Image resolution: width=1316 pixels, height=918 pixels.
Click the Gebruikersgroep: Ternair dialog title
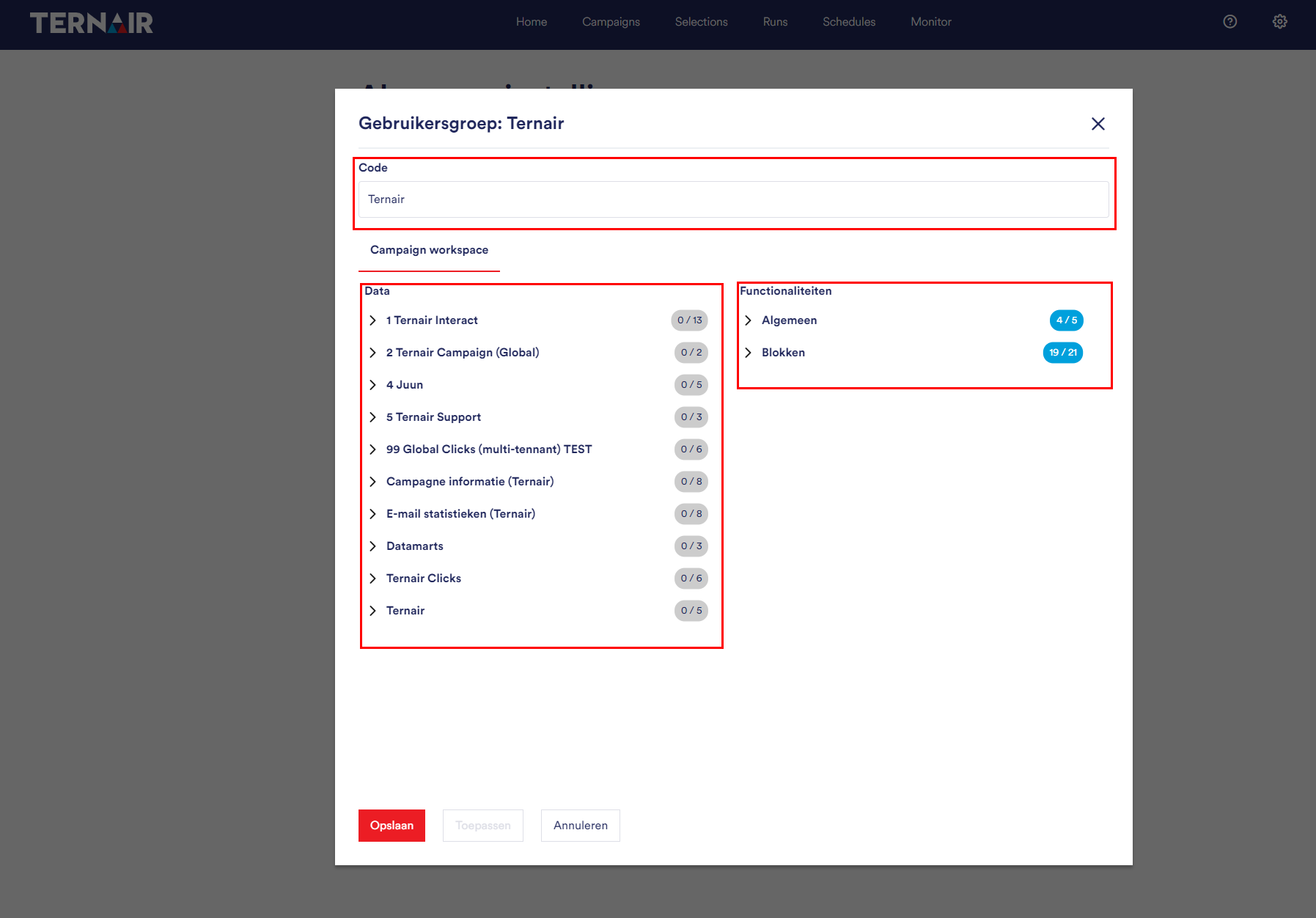[x=461, y=123]
